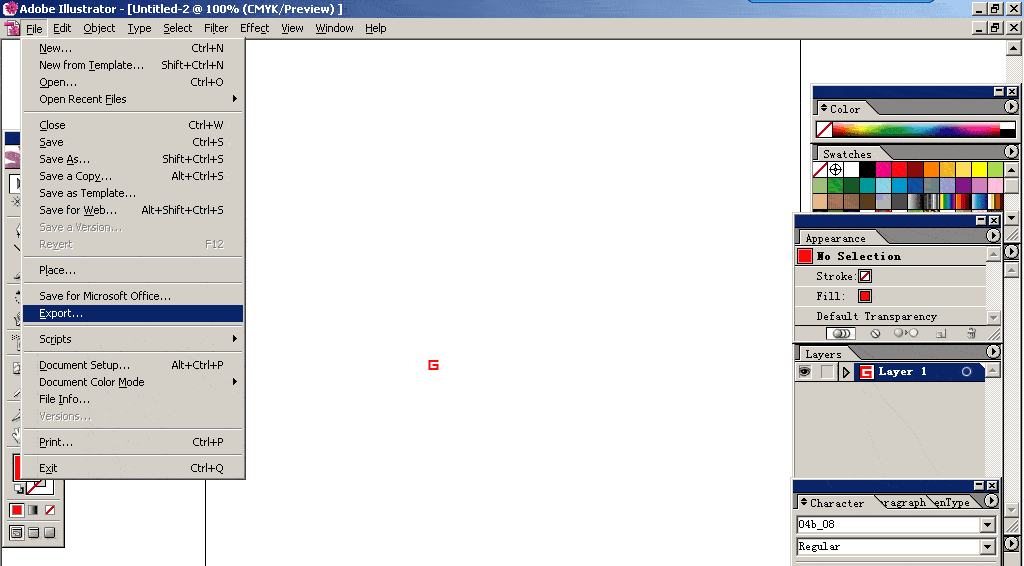Click Clear Appearance icon in Appearance panel

pos(875,334)
